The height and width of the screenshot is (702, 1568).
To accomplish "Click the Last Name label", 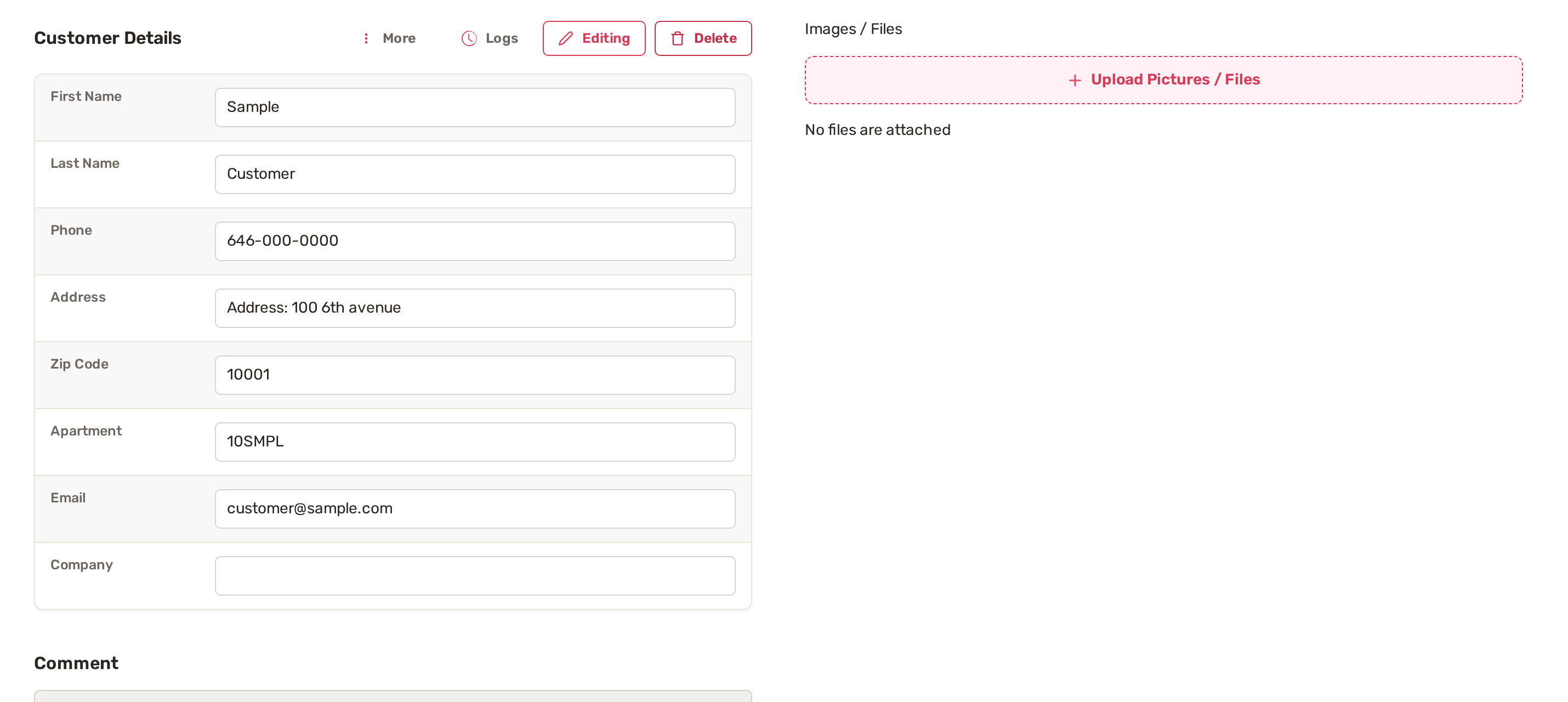I will pos(84,163).
